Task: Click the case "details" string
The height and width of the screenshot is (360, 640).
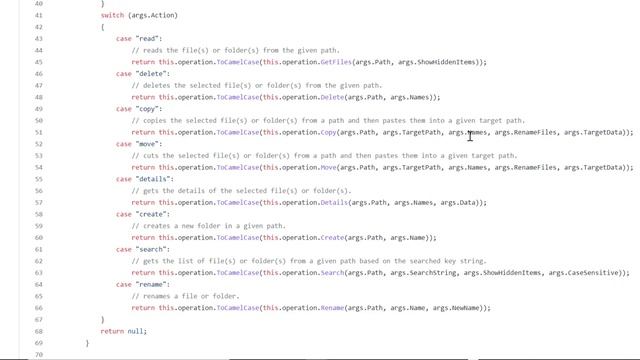Action: [153, 179]
